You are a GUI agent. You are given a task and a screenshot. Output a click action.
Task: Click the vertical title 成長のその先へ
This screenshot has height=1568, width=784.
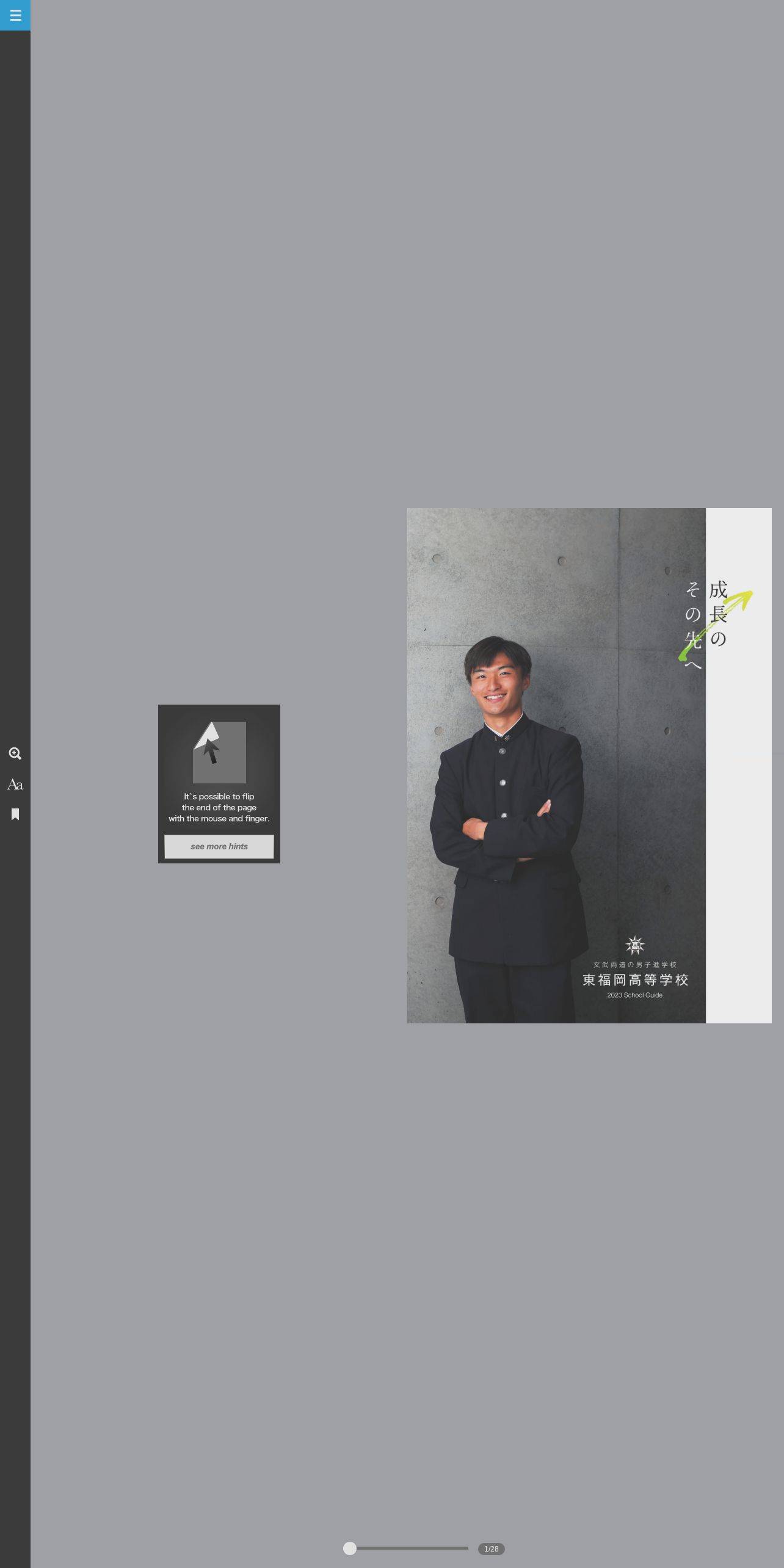(706, 625)
